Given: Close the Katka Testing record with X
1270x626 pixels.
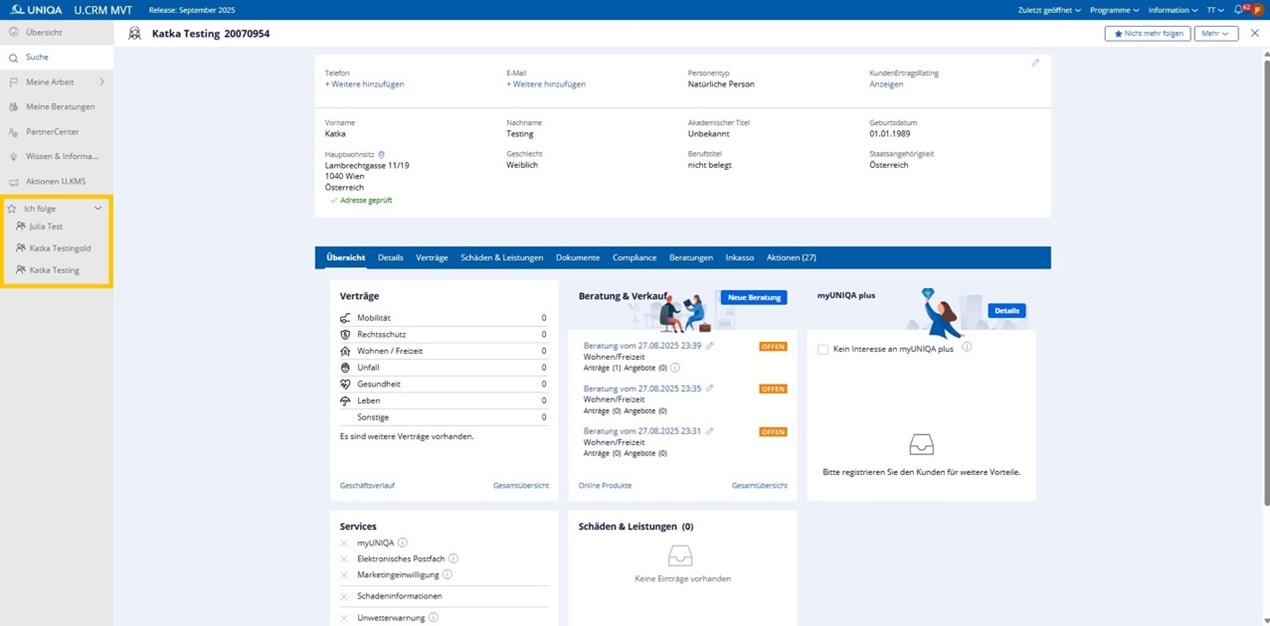Looking at the screenshot, I should (x=1255, y=33).
